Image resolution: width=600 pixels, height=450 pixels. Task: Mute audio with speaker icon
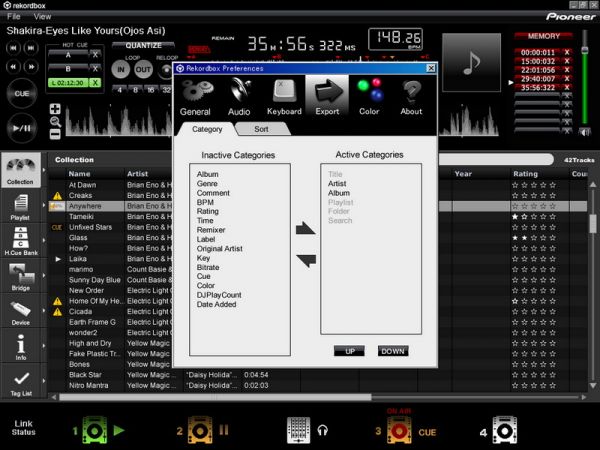[x=584, y=132]
